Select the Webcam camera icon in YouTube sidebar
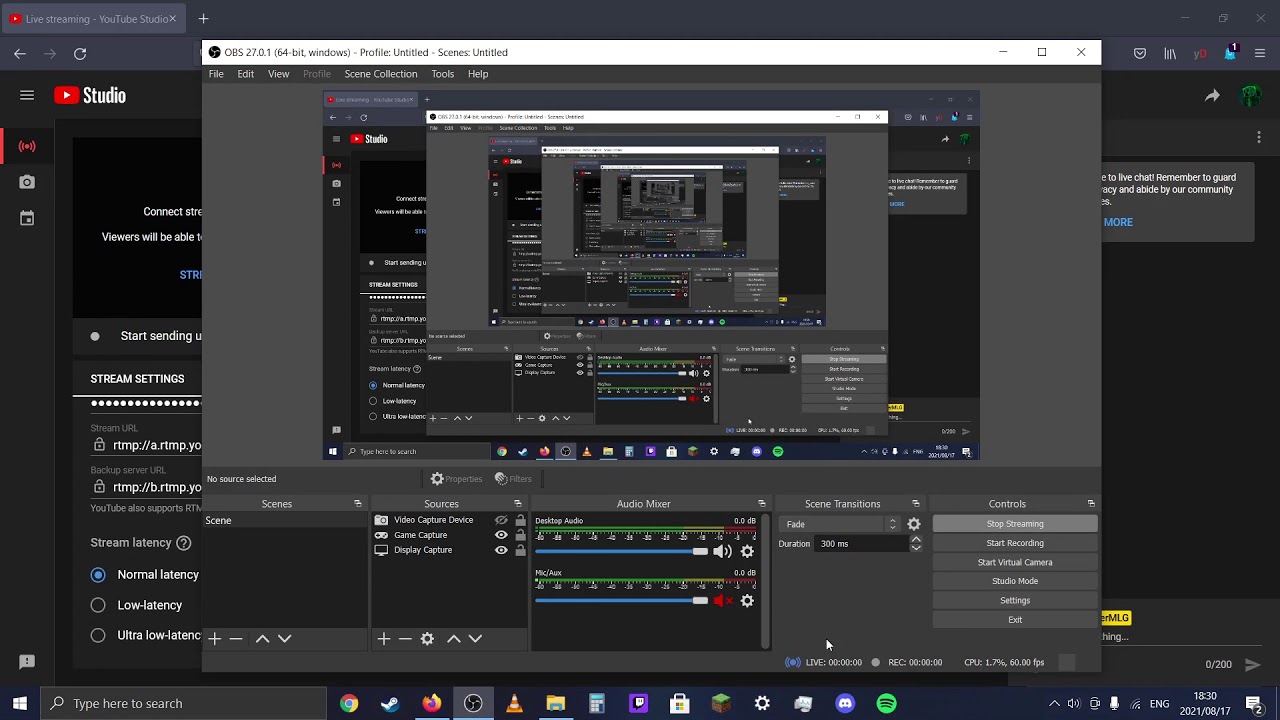The image size is (1280, 720). (x=27, y=182)
